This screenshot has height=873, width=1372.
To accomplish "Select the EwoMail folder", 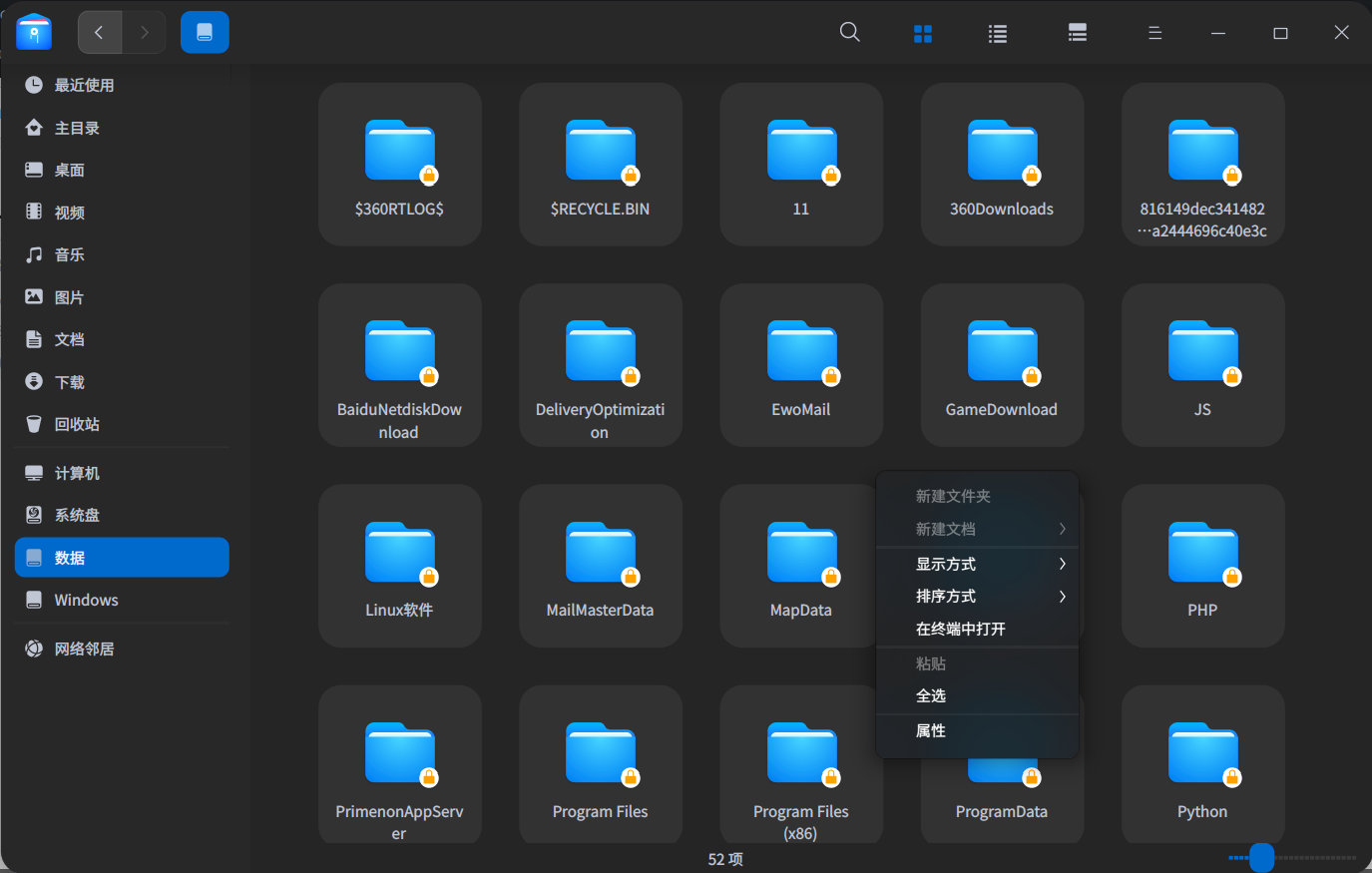I will pos(801,365).
